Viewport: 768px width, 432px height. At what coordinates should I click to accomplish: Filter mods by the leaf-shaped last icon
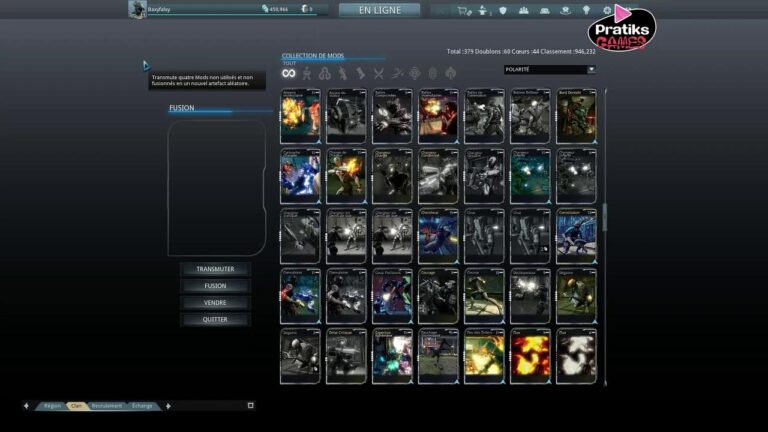[x=451, y=73]
